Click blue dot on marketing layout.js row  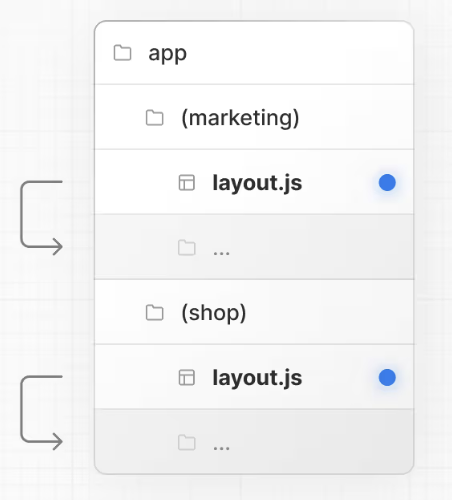[387, 183]
